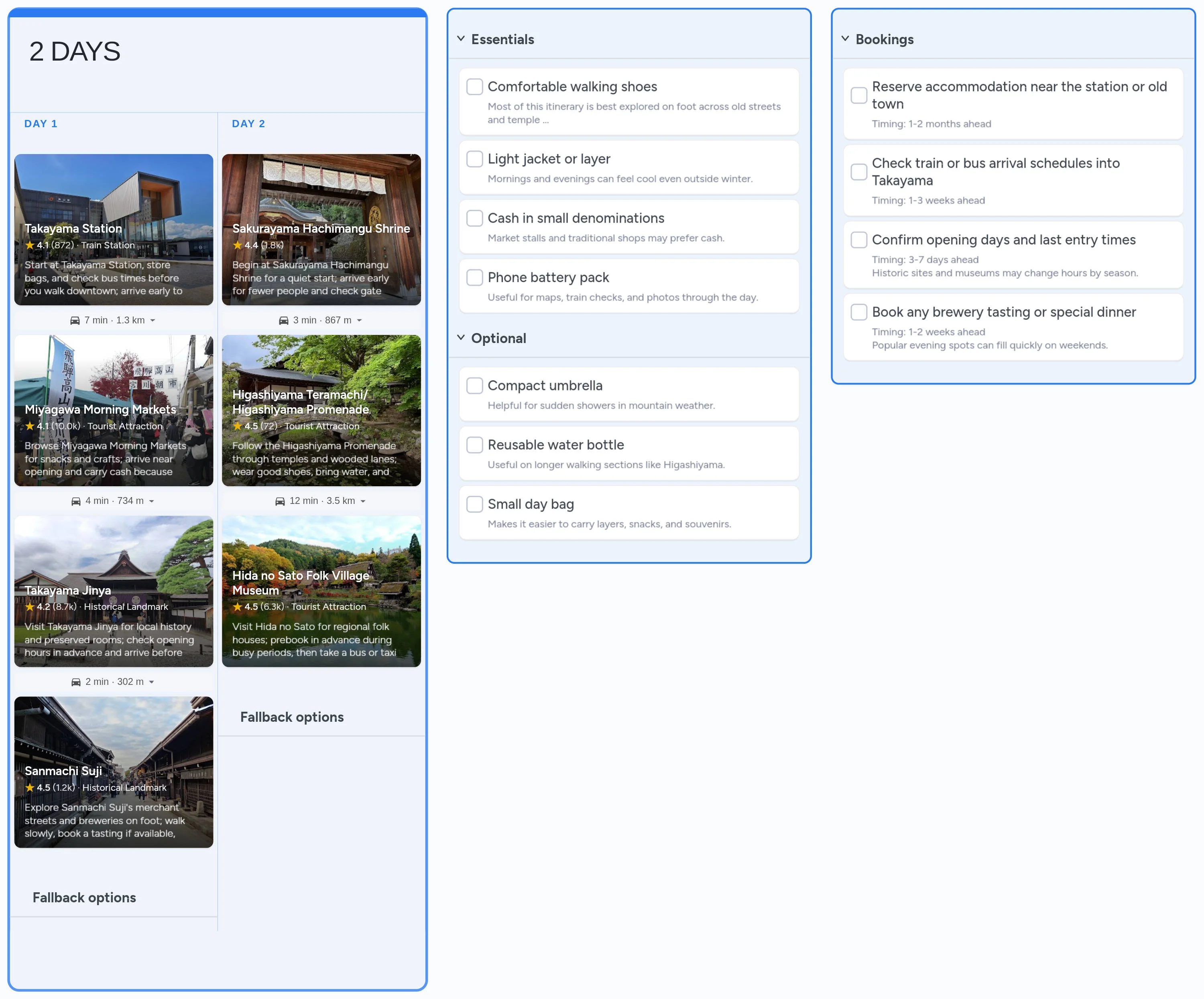Open Fallback options under Day 2

coord(292,717)
